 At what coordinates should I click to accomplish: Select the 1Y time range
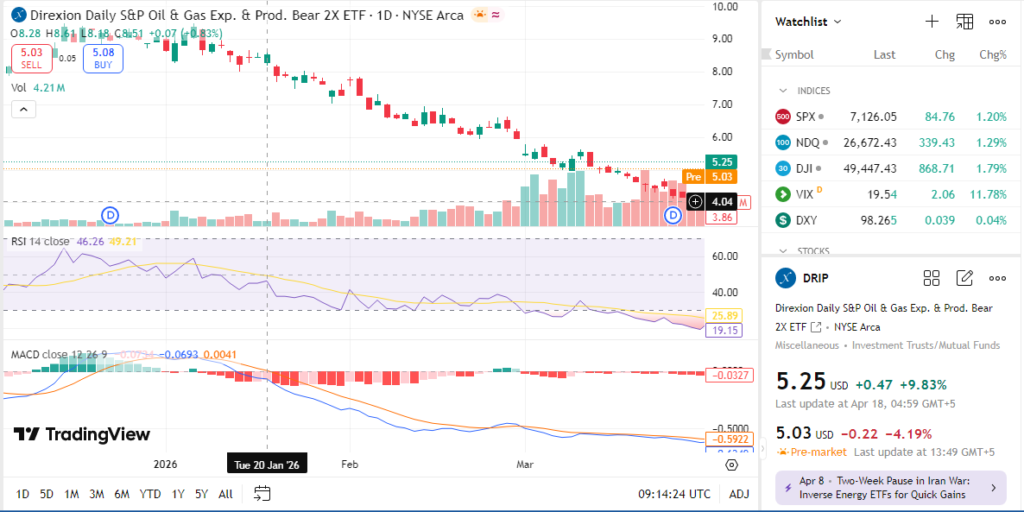178,493
